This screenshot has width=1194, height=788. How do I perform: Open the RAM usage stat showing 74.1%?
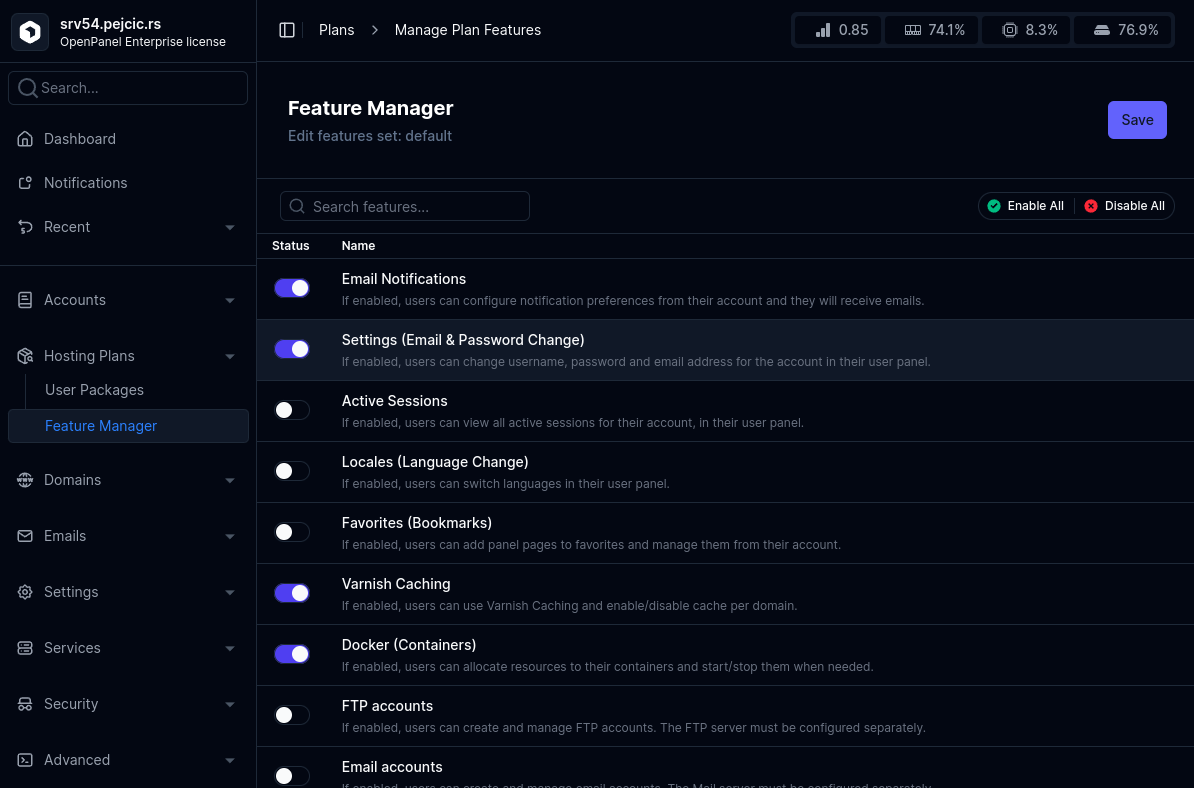point(931,29)
